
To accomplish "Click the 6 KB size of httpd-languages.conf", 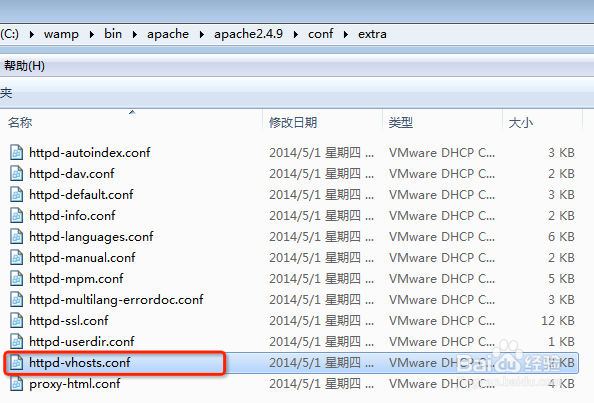I will coord(561,237).
